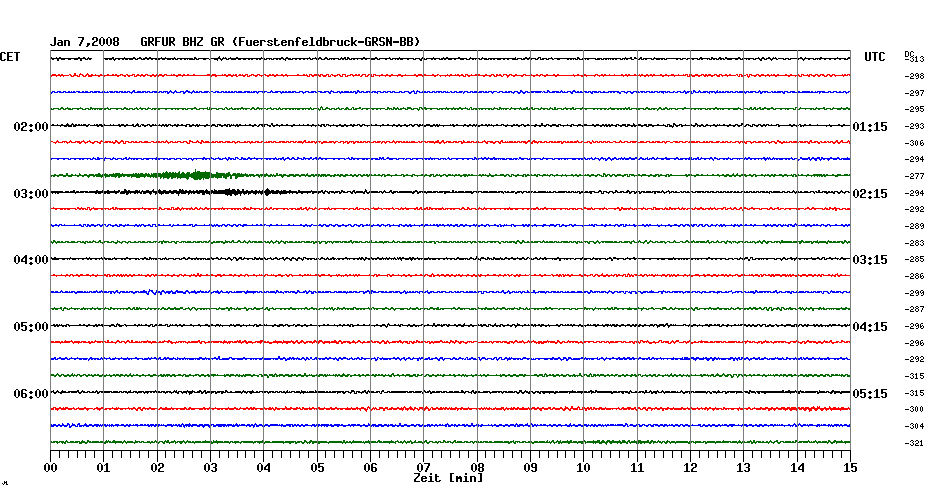Viewport: 930px width, 494px height.
Task: Select the station title GRFUR BHZ GR (Fuerstenfeldbruck-GRSN-BB)
Action: point(280,42)
